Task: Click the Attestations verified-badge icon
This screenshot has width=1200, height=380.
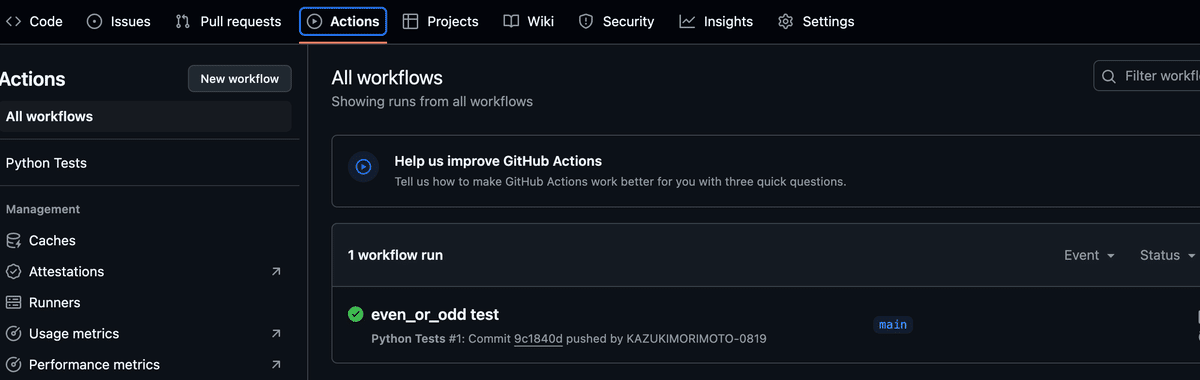Action: click(14, 271)
